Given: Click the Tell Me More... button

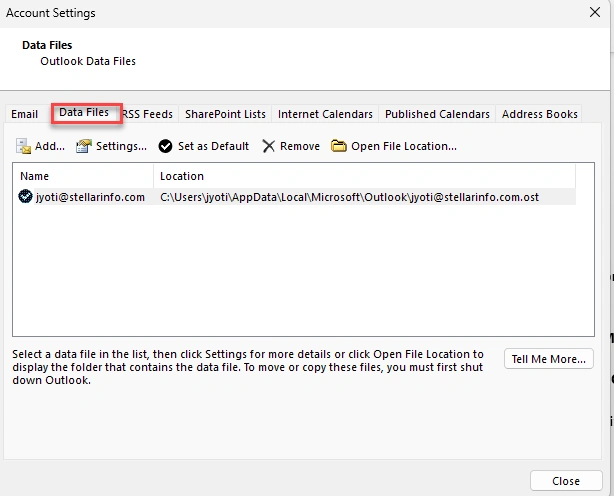Looking at the screenshot, I should (x=549, y=359).
